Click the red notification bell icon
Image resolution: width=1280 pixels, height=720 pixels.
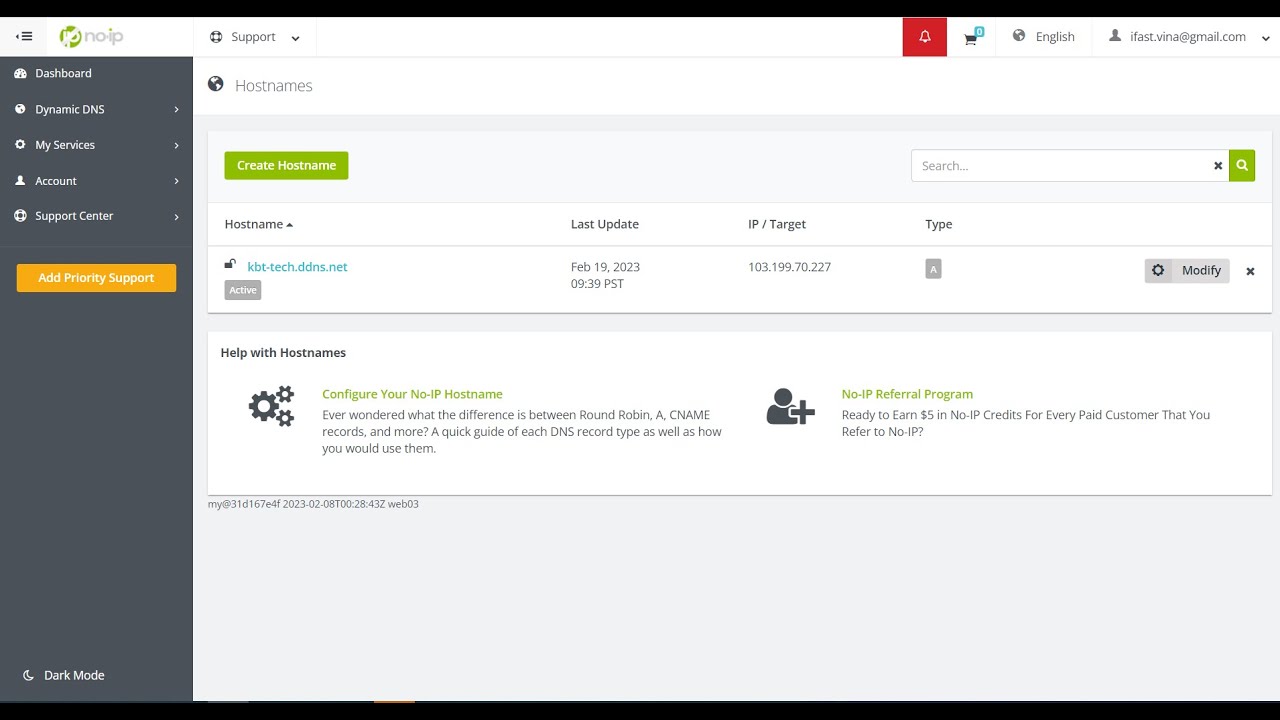coord(924,37)
